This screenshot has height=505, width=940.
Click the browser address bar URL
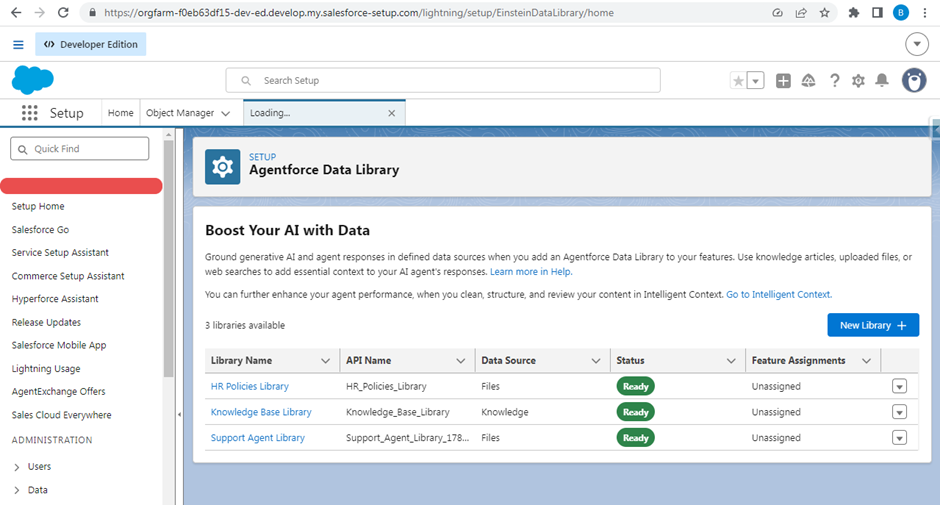point(358,13)
